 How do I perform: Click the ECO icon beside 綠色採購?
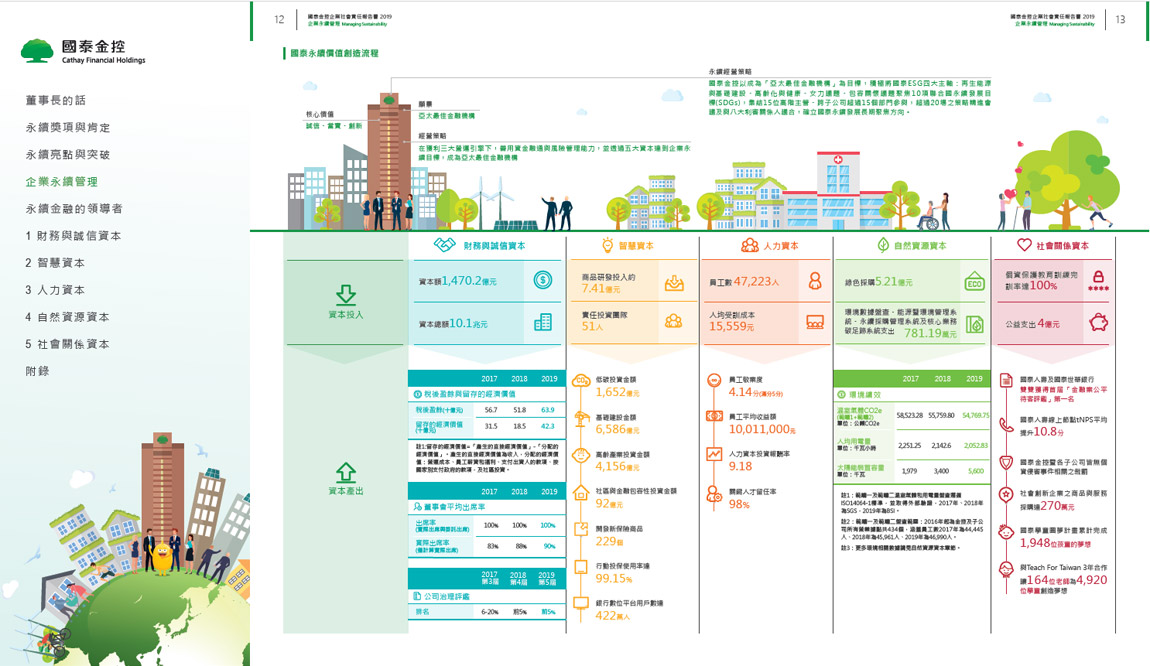pos(974,281)
